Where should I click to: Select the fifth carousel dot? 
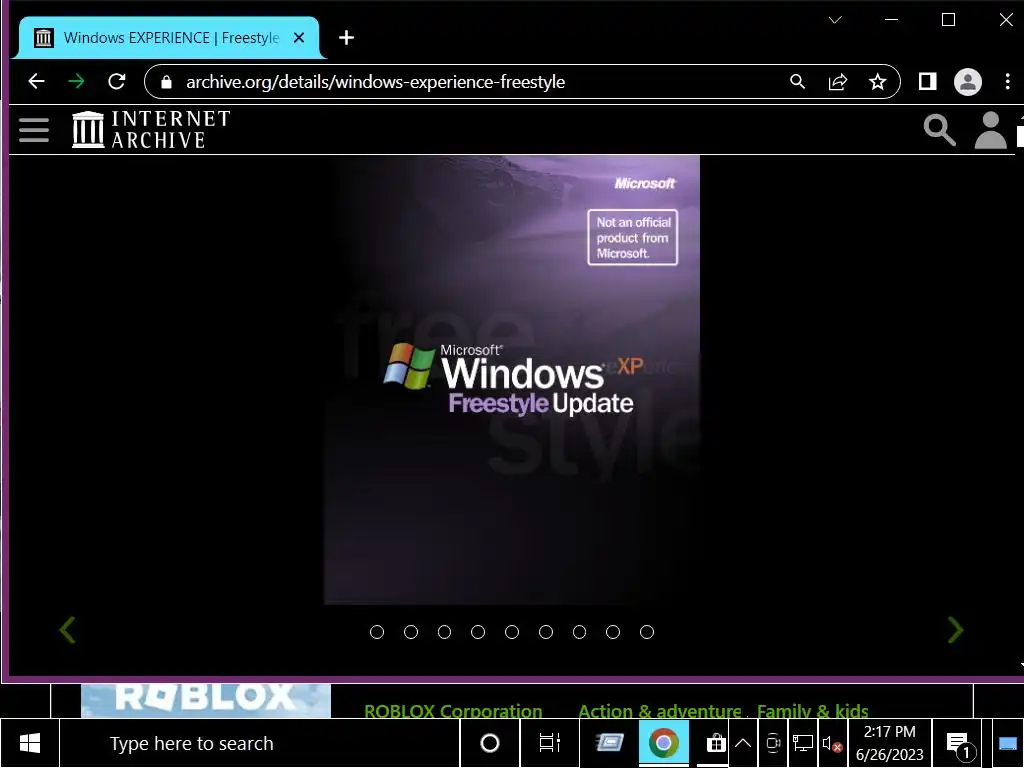512,632
